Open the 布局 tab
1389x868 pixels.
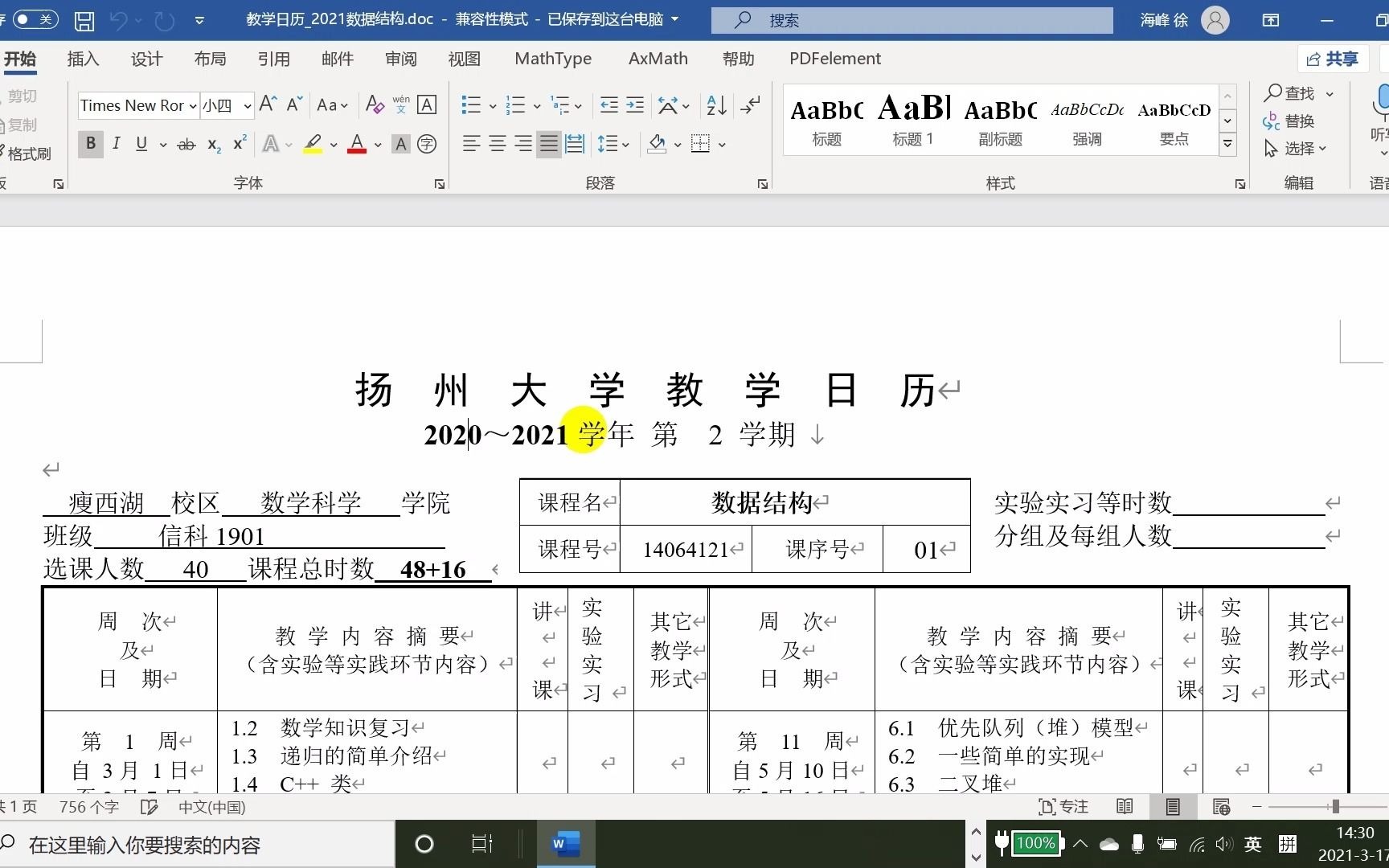[210, 59]
